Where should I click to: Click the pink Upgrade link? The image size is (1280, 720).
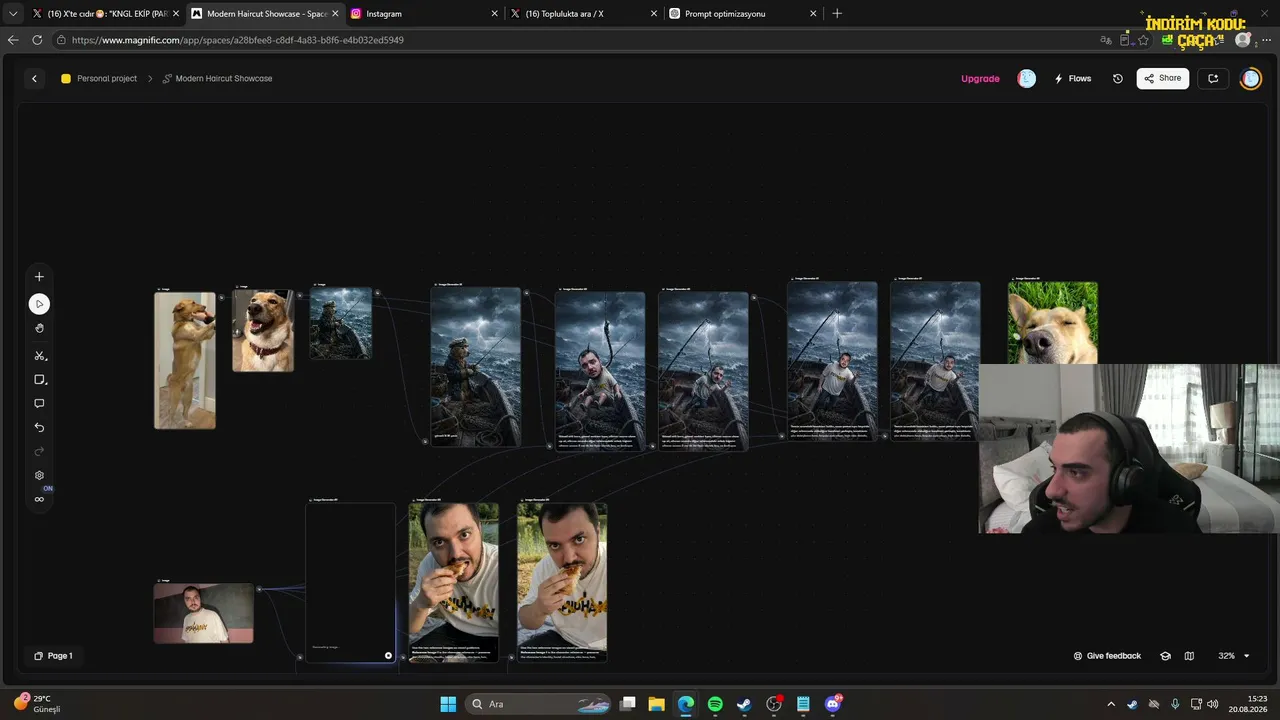tap(980, 78)
